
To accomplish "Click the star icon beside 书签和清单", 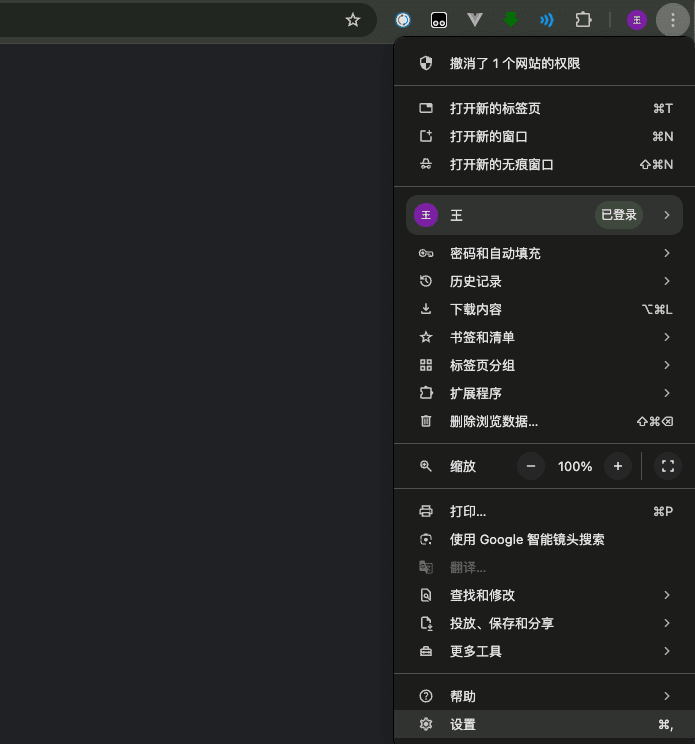I will (x=426, y=337).
